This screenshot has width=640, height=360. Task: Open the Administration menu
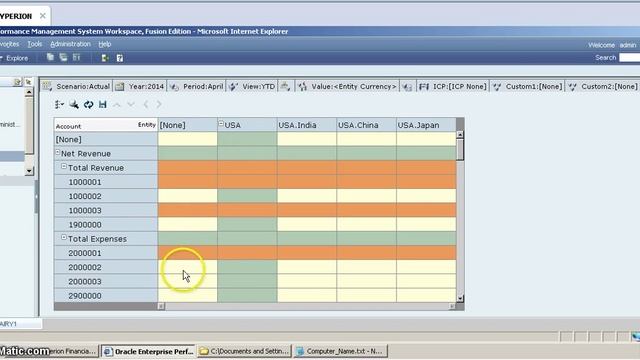tap(70, 44)
